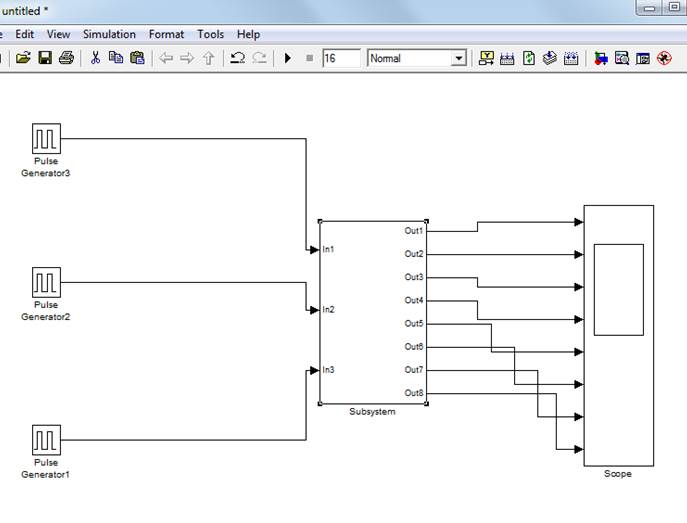Click the Scope text label

pos(618,474)
